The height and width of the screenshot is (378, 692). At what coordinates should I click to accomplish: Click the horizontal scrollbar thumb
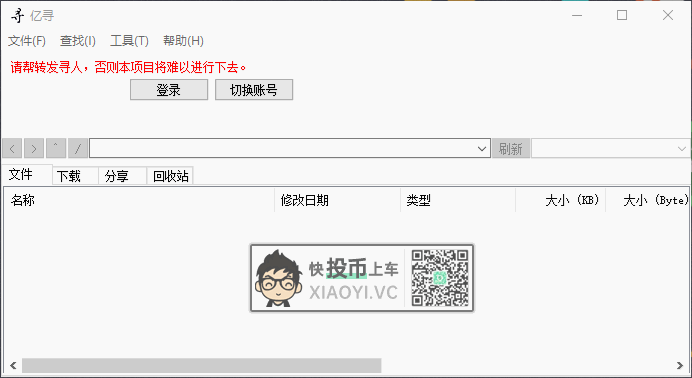[202, 366]
